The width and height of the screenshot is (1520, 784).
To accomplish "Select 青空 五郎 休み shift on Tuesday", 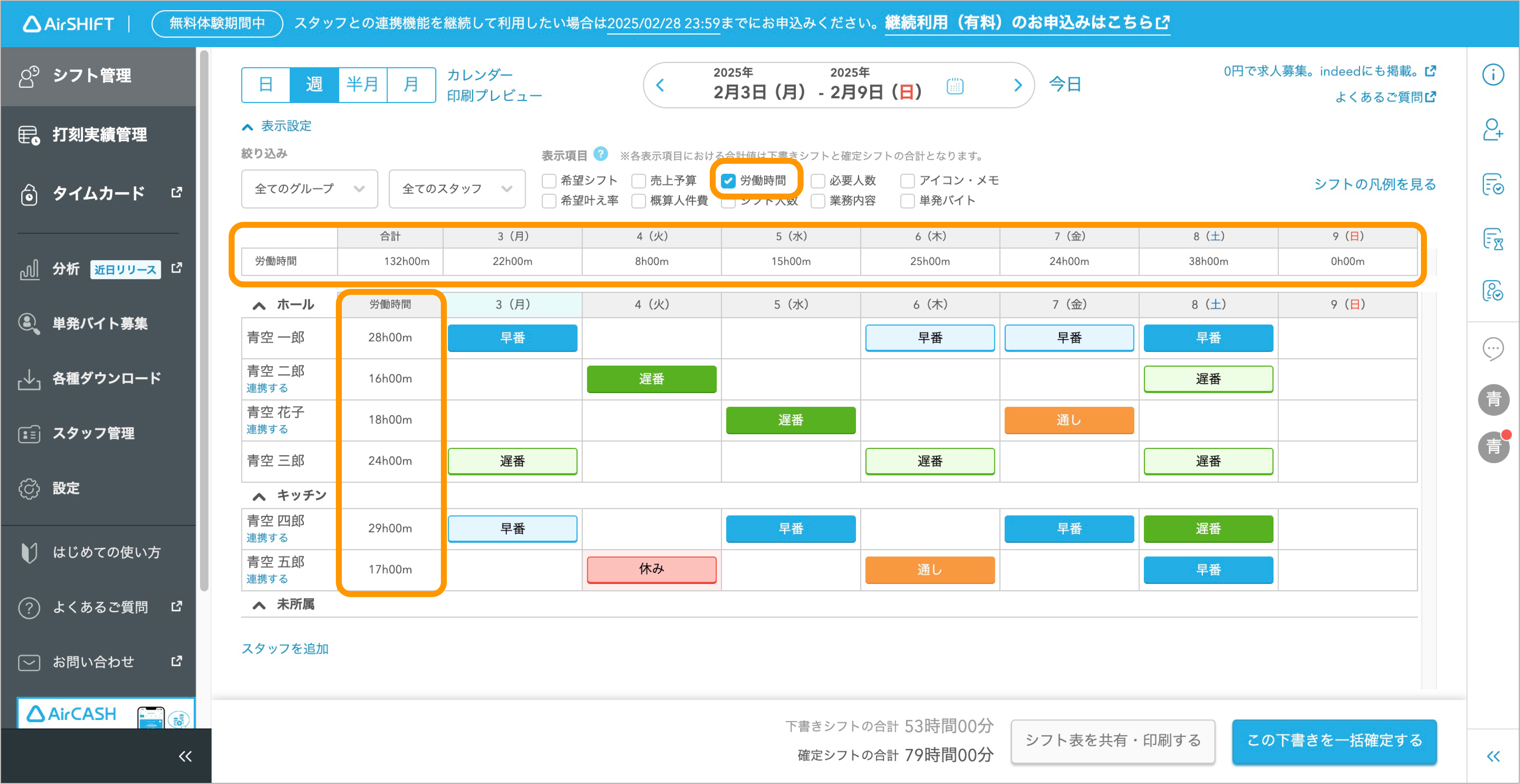I will [651, 569].
